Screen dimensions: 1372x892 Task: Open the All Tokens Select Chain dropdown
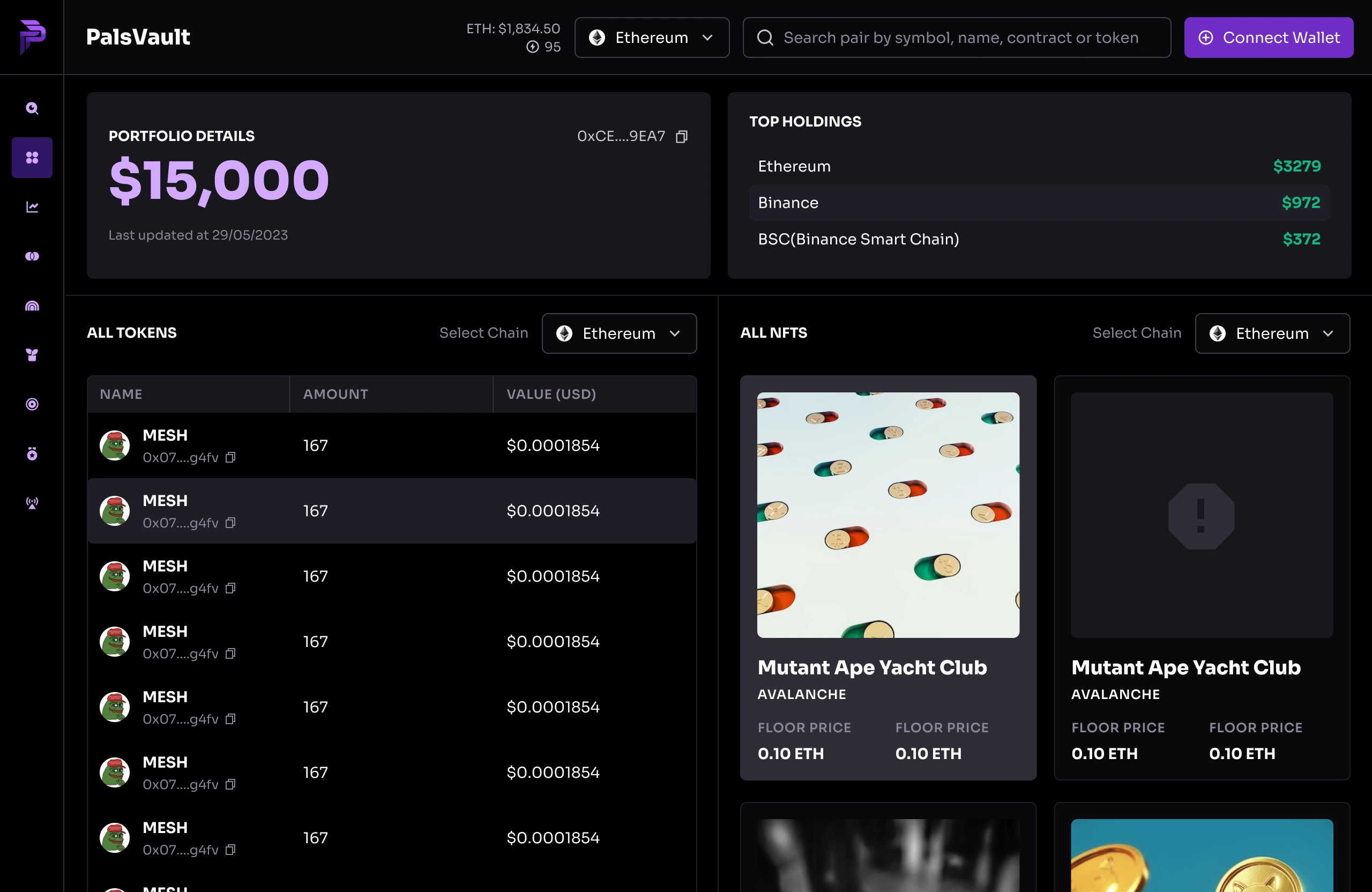[619, 333]
